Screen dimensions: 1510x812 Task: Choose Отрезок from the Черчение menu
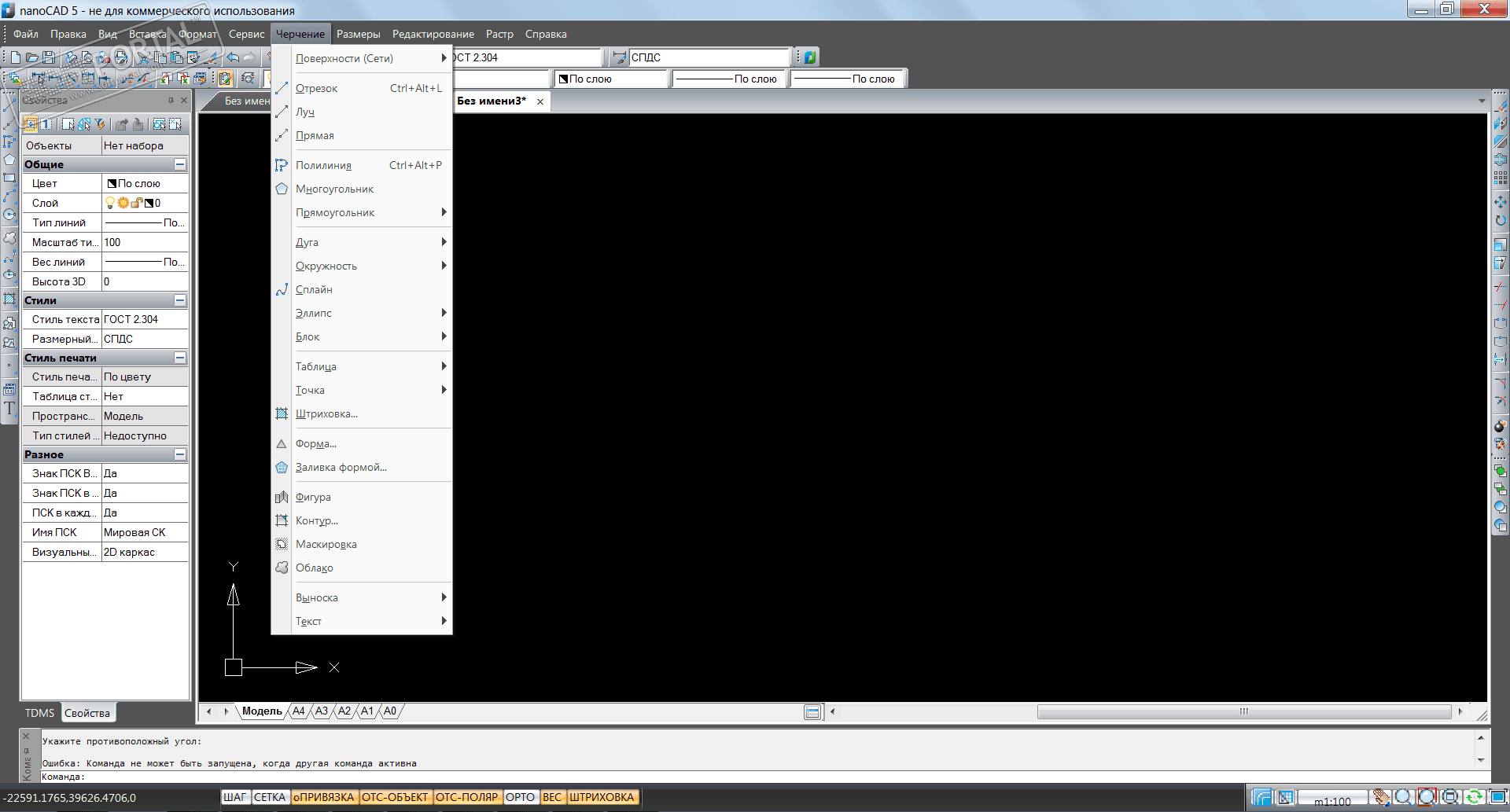tap(362, 88)
